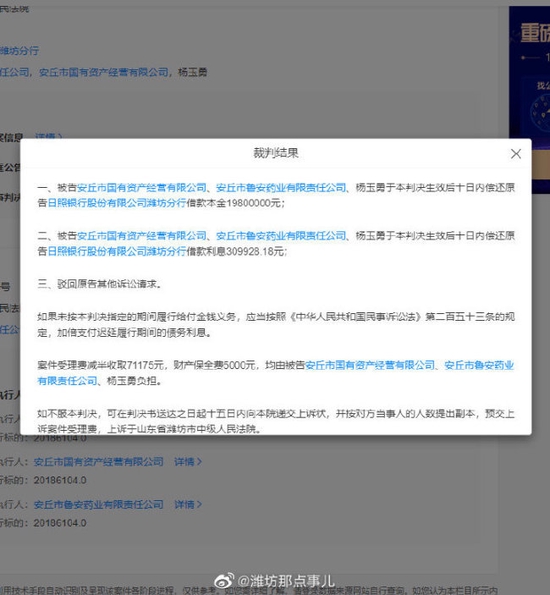Open 详情 next to 安丘市鲁安药业有限责任公司 below dialog
The width and height of the screenshot is (550, 595).
pos(188,505)
